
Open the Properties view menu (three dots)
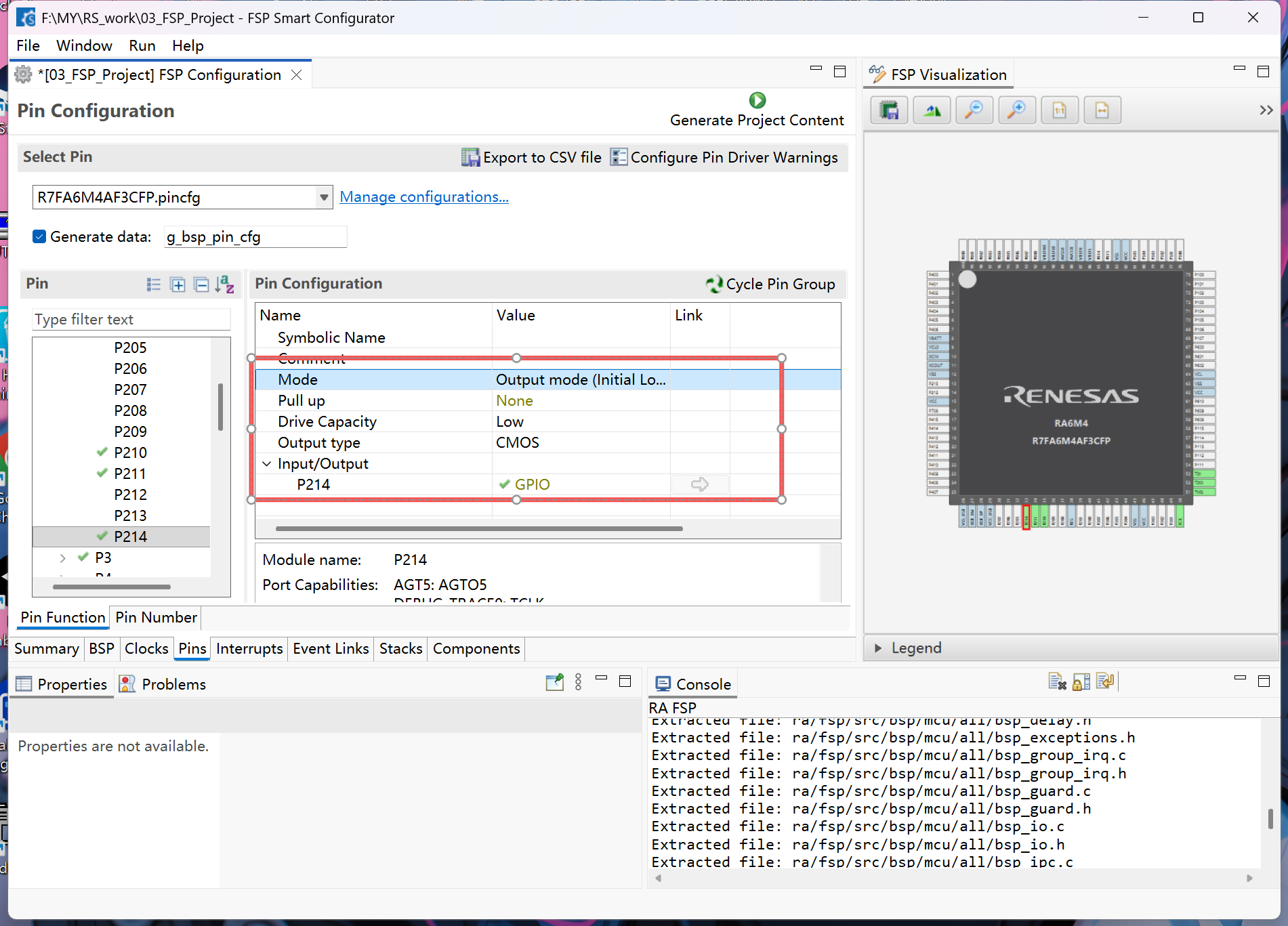tap(578, 682)
